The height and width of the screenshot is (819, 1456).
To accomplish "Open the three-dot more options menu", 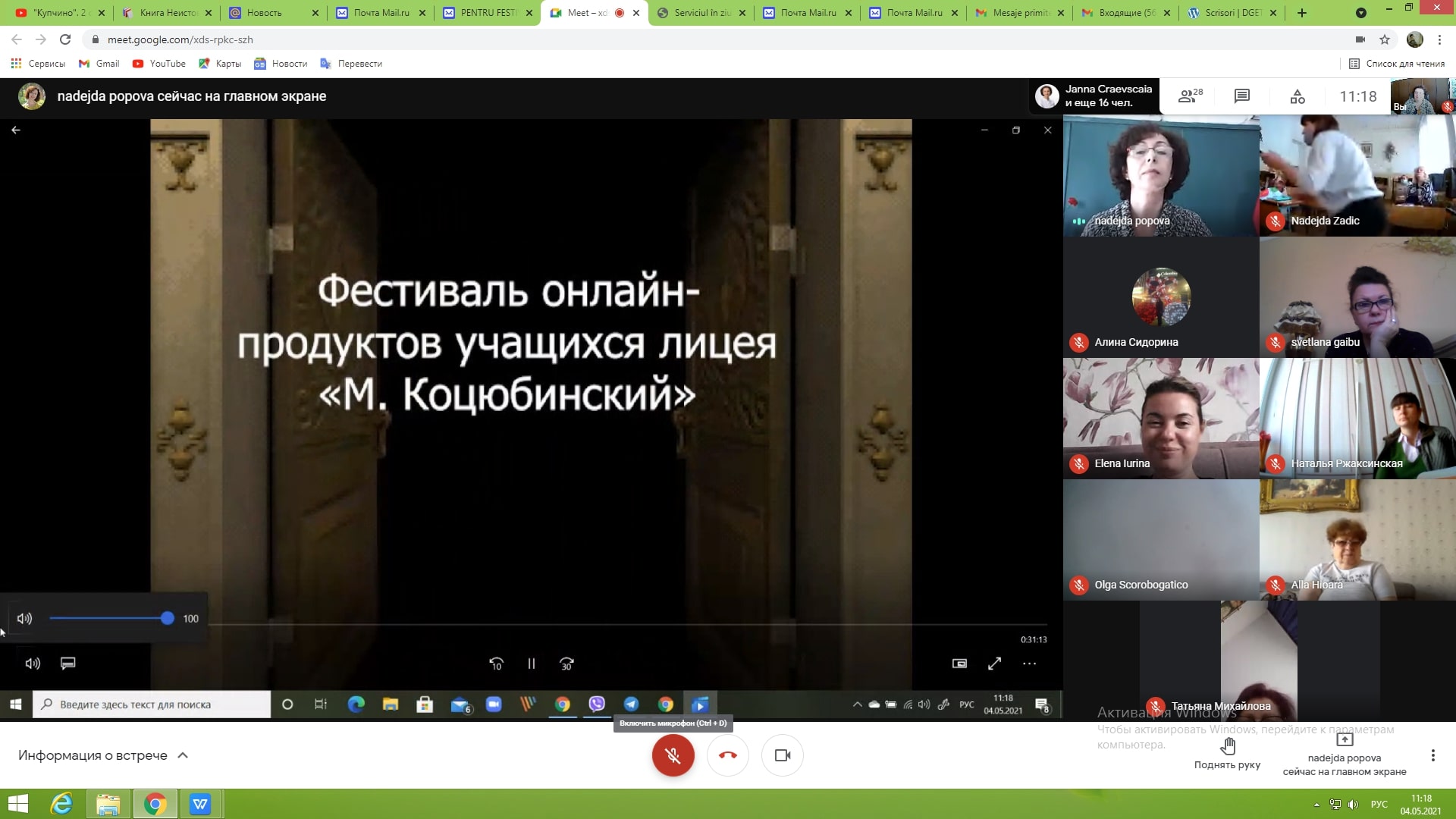I will coord(1432,755).
